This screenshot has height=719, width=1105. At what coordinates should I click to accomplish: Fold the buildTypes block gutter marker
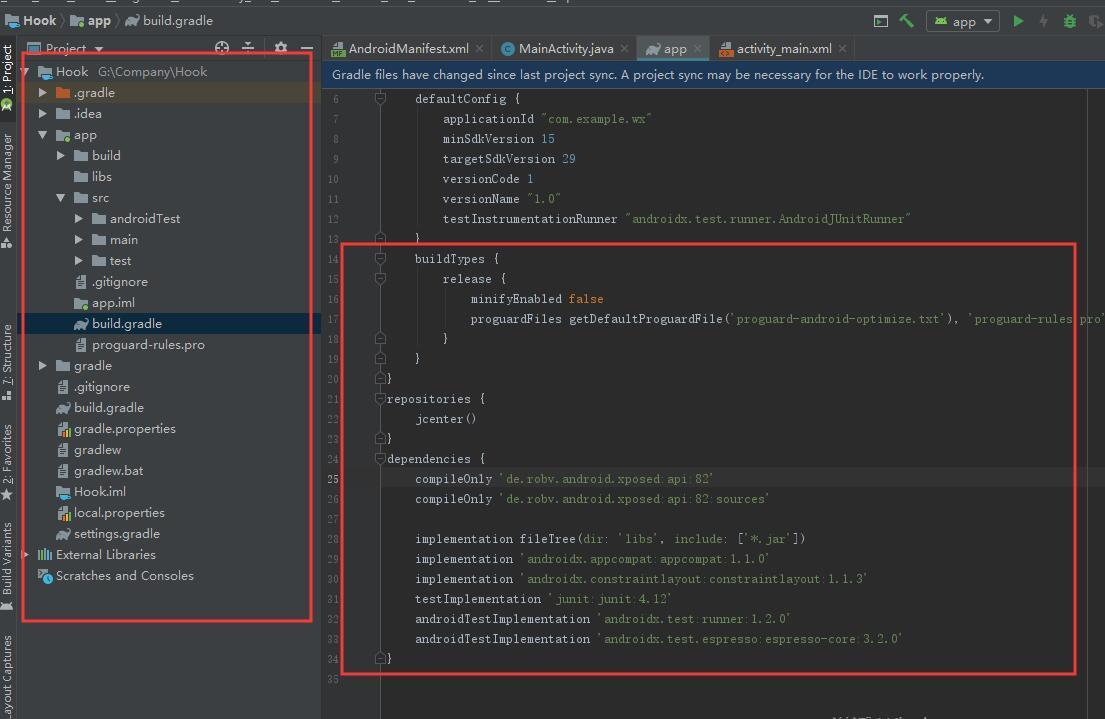click(x=381, y=259)
